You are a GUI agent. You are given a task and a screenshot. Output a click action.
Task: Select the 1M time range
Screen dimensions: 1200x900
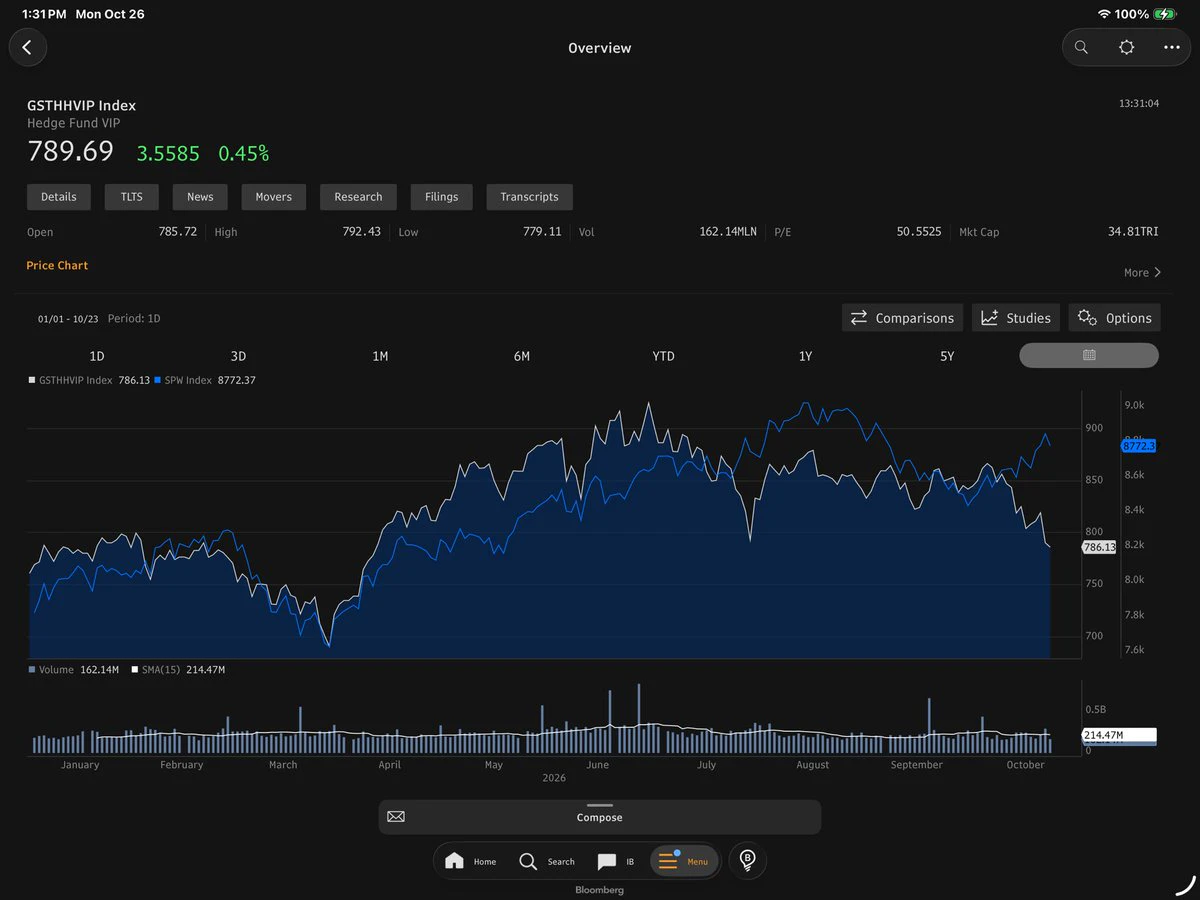pos(380,356)
